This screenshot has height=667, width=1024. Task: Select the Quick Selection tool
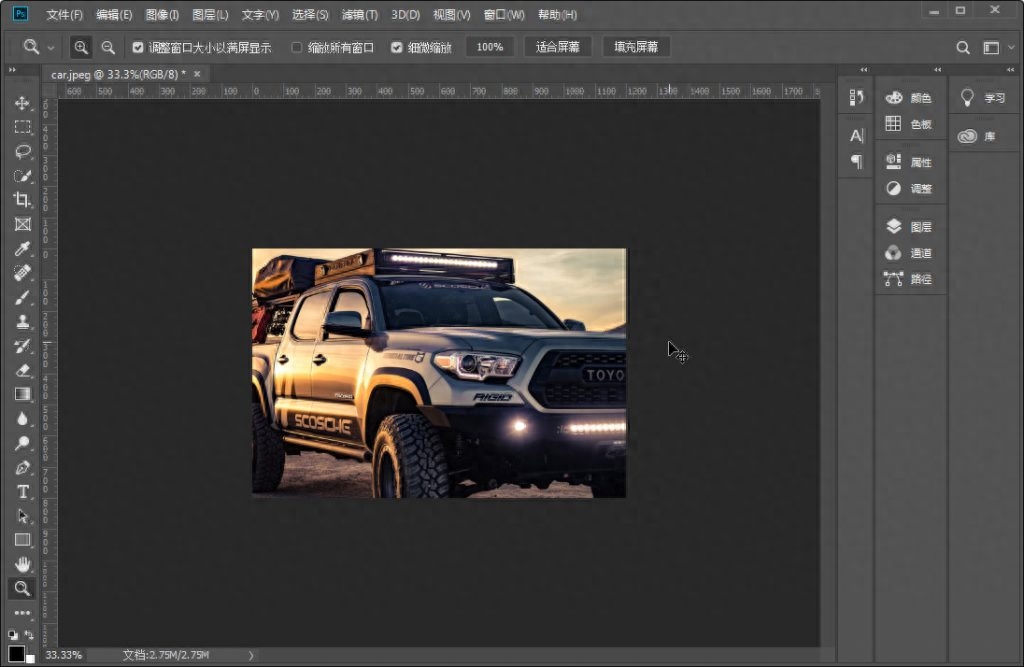[22, 176]
